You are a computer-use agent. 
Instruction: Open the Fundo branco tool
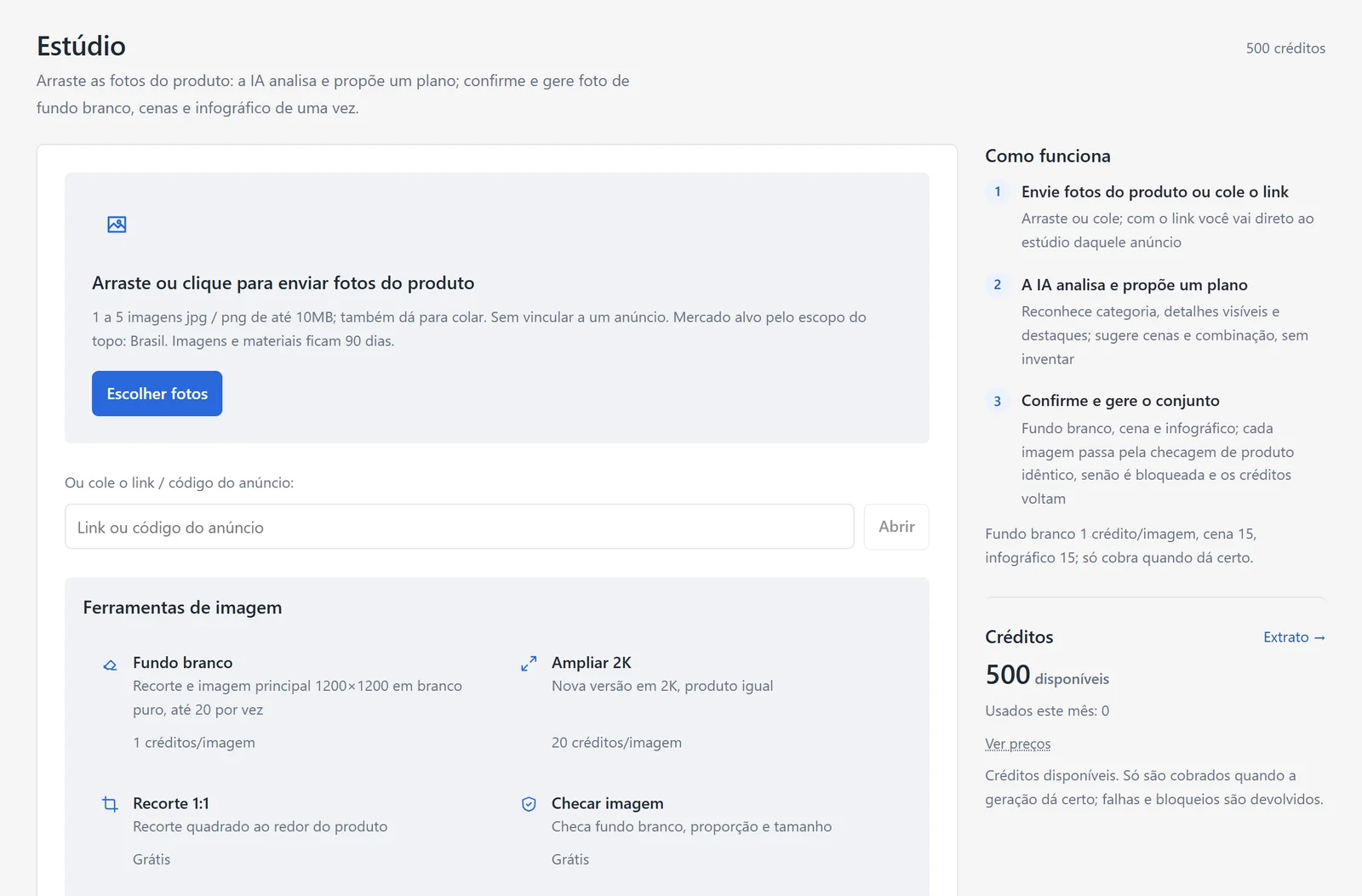coord(288,701)
